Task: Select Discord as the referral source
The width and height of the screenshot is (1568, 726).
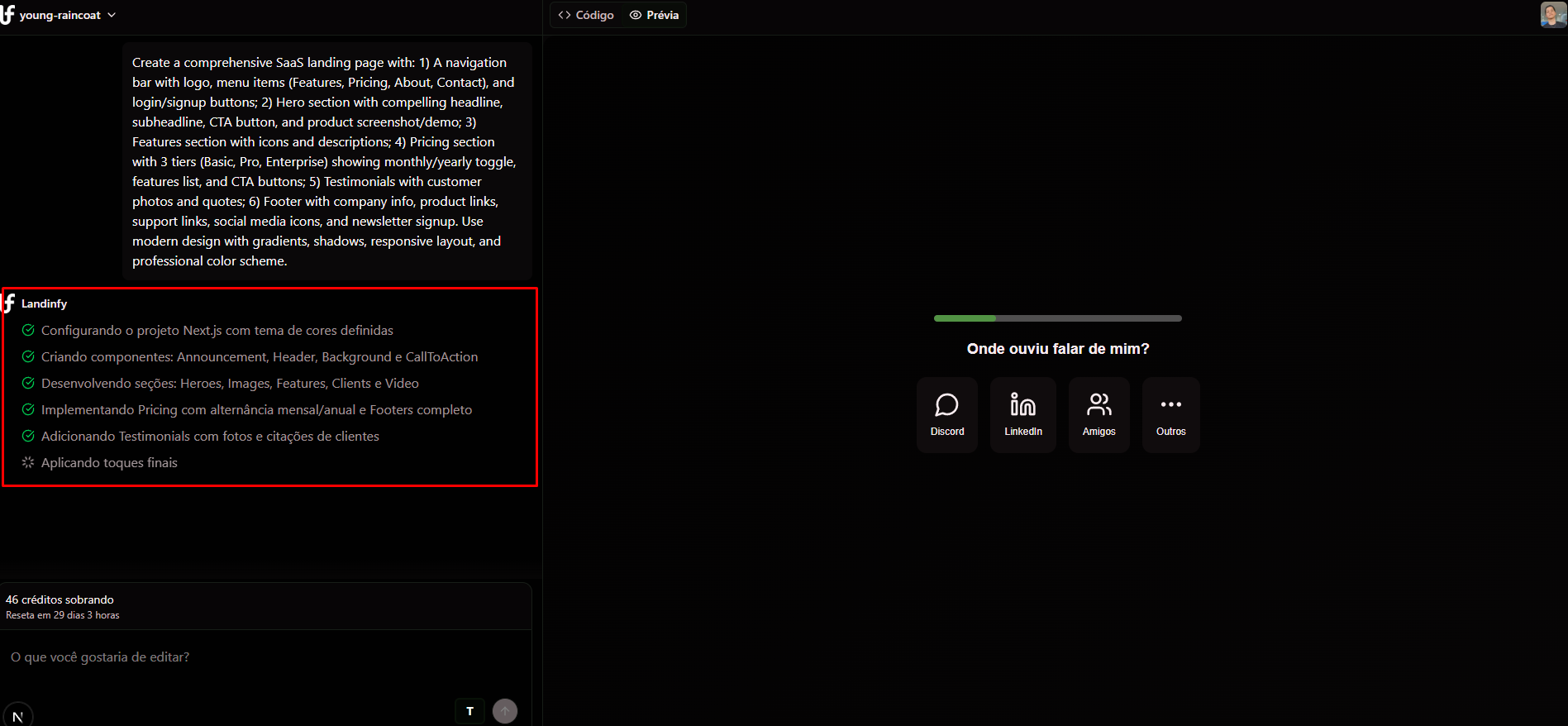Action: pyautogui.click(x=946, y=415)
